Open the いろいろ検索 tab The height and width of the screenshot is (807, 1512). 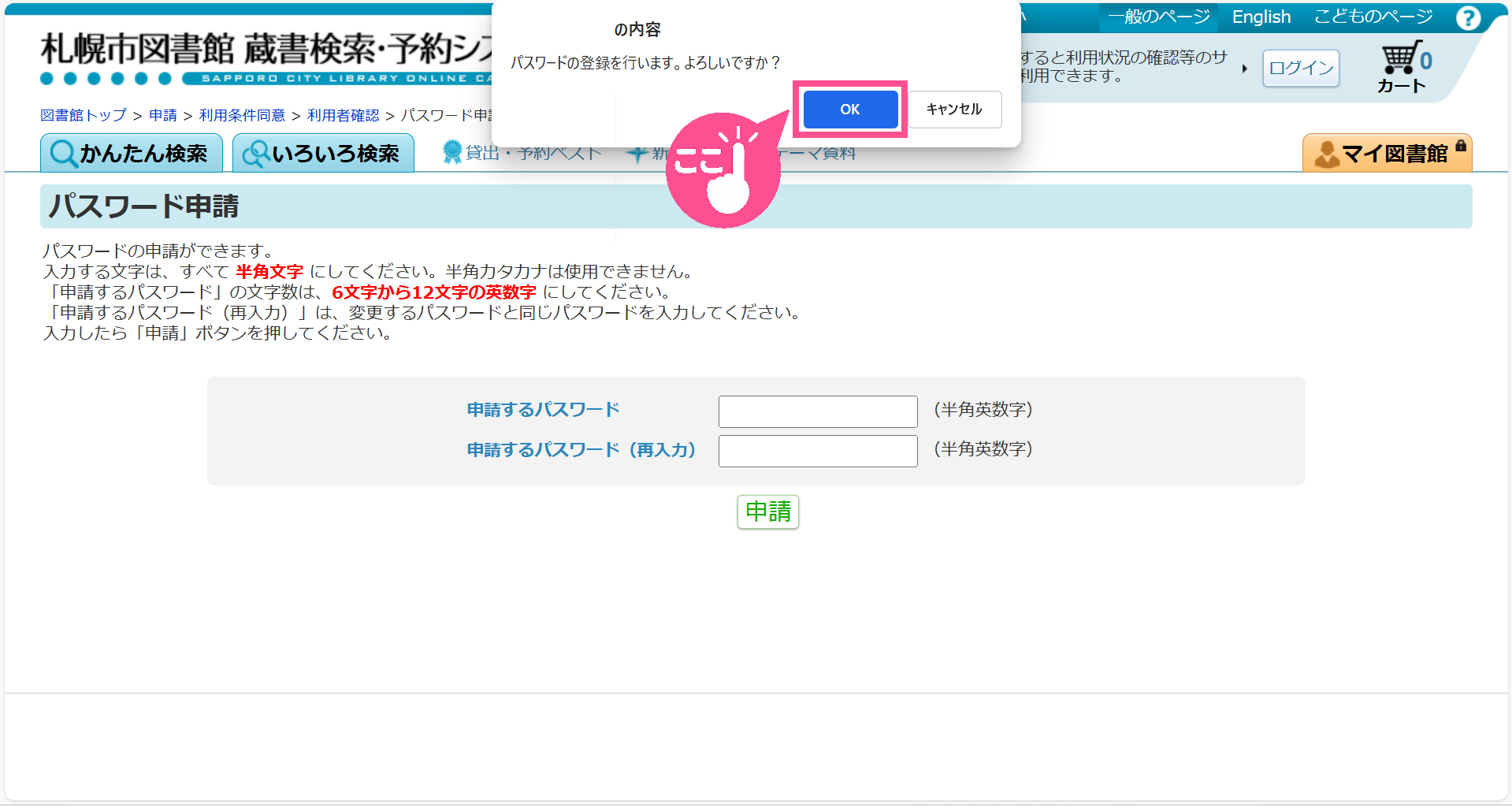[x=323, y=153]
